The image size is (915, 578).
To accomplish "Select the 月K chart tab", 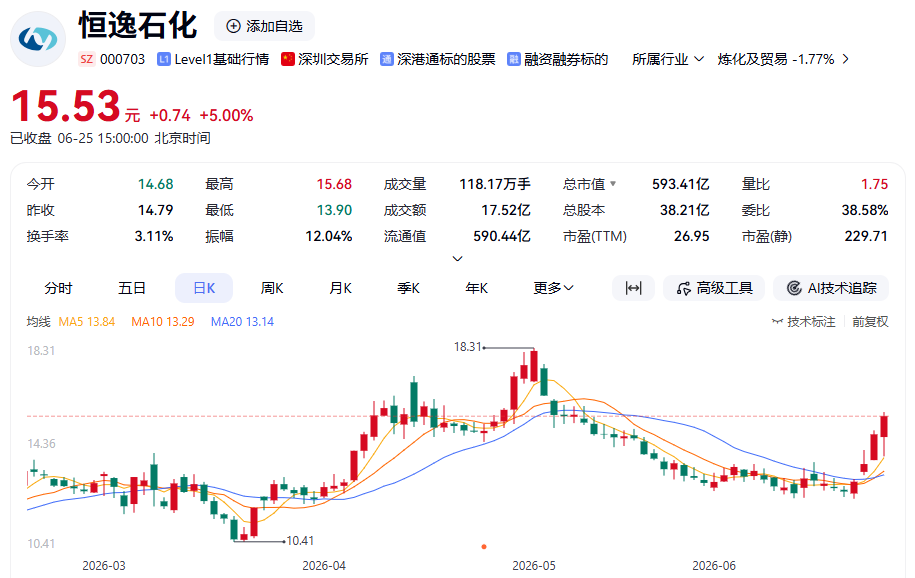I will [x=340, y=288].
